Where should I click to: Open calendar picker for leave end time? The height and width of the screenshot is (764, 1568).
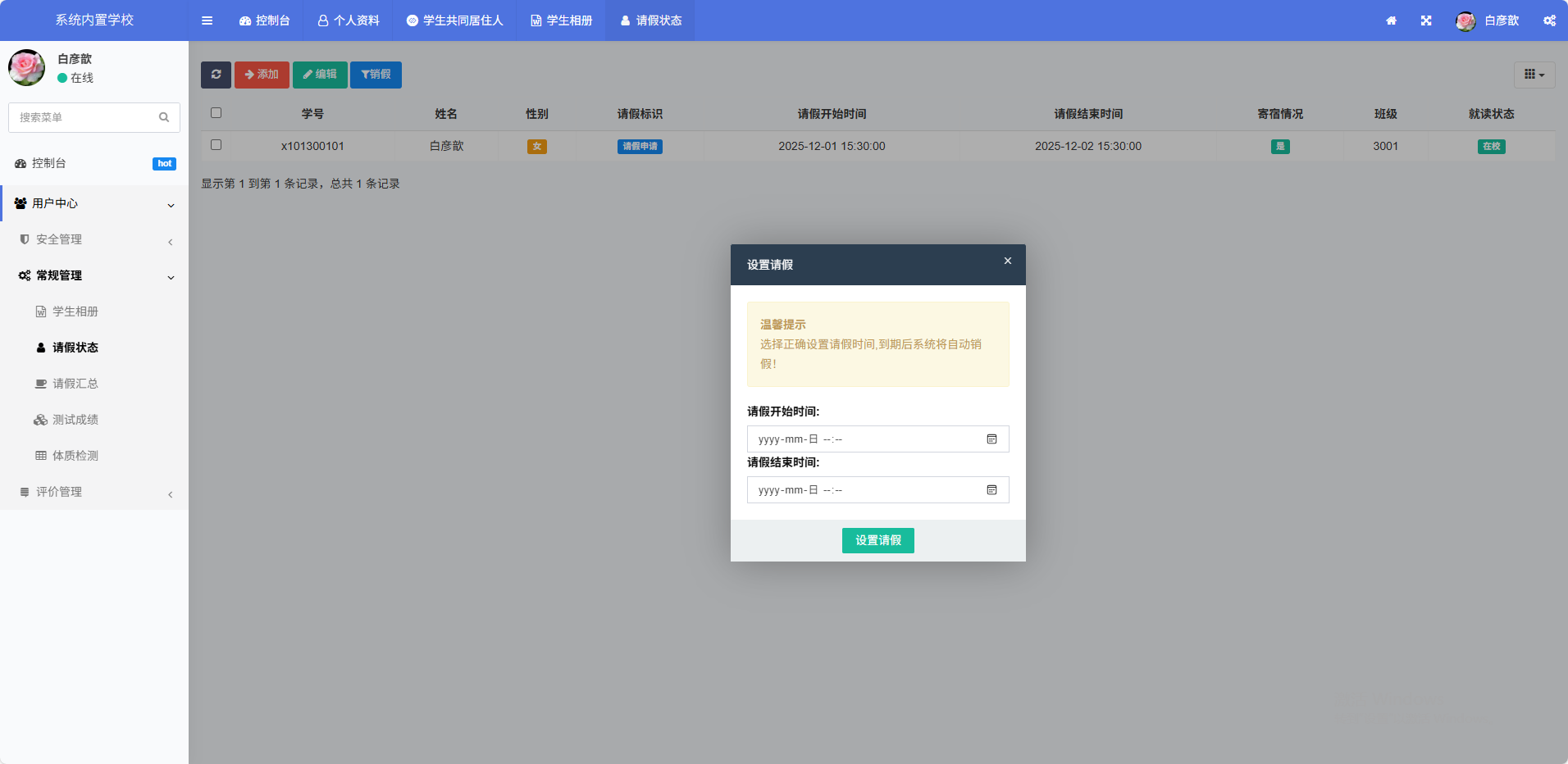click(x=991, y=490)
